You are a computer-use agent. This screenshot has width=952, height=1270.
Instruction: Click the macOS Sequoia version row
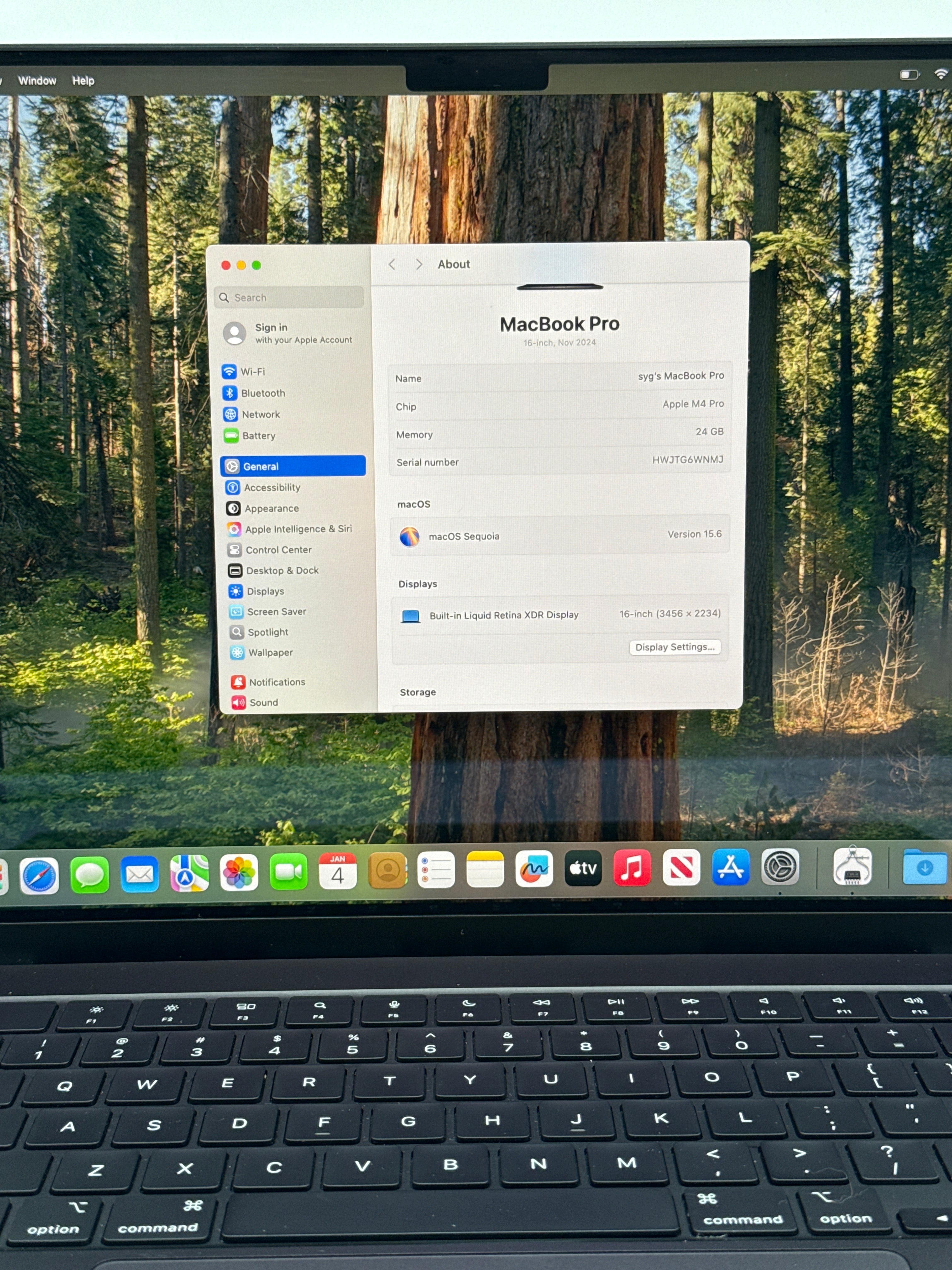point(560,535)
